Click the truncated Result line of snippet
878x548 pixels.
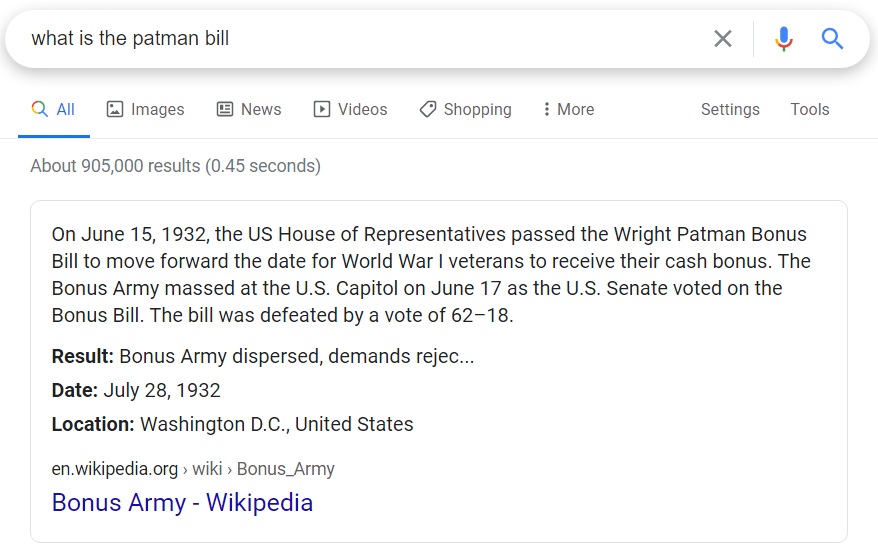pyautogui.click(x=263, y=356)
